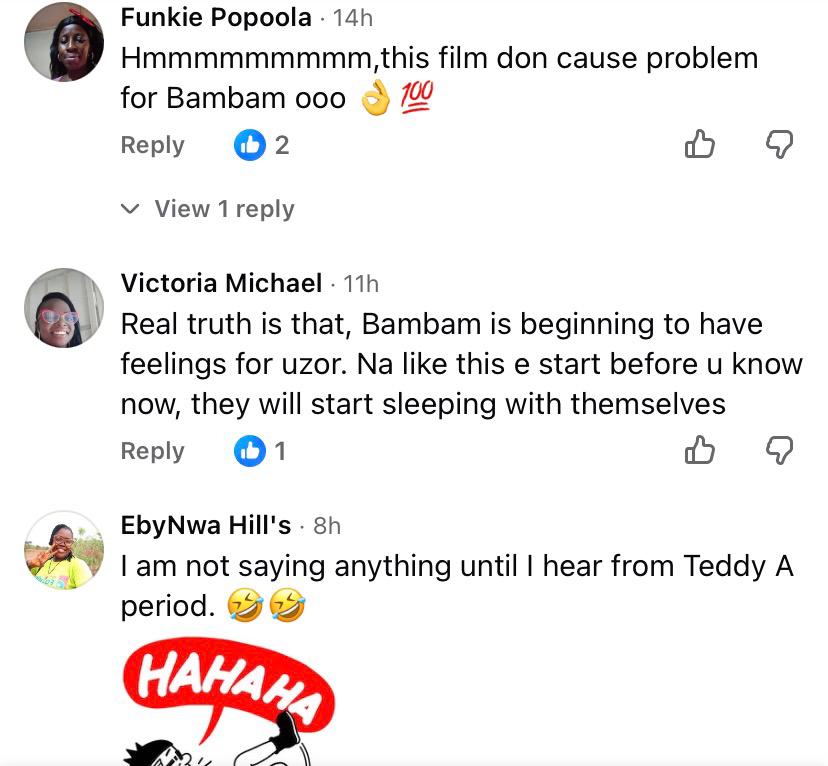Viewport: 828px width, 766px height.
Task: Thumbs down Victoria Michael's comment
Action: 779,451
